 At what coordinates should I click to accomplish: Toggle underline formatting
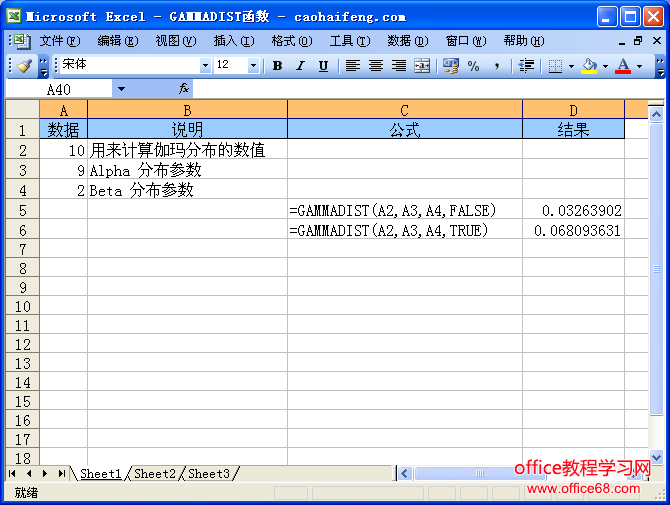pyautogui.click(x=323, y=66)
